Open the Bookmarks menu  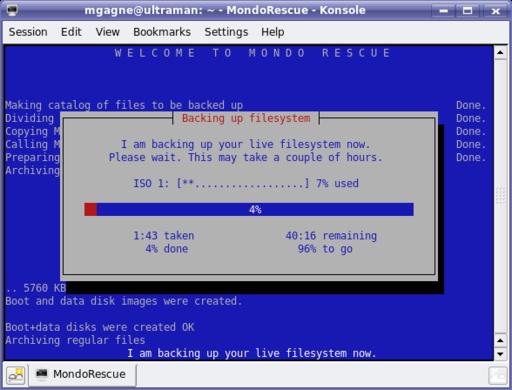[162, 32]
